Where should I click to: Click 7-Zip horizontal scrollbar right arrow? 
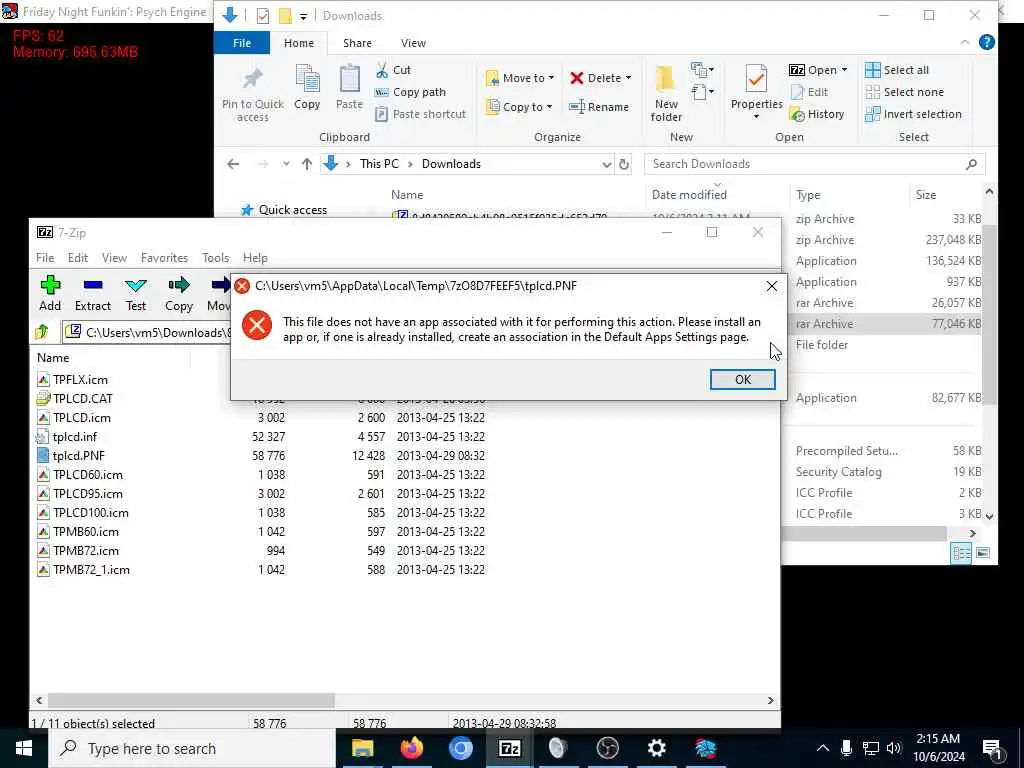771,700
